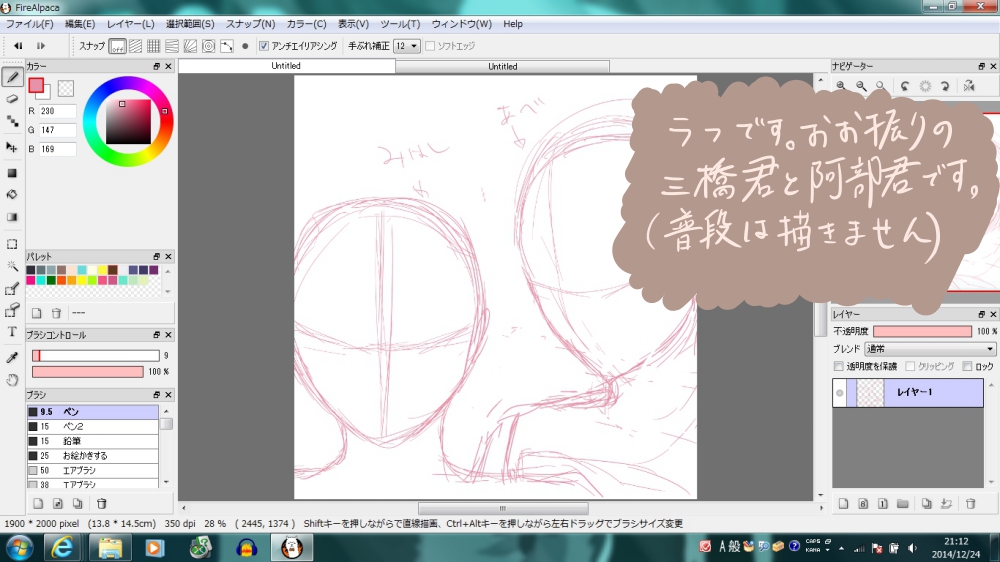
Task: Activate the Eyedropper tool
Action: pyautogui.click(x=12, y=357)
